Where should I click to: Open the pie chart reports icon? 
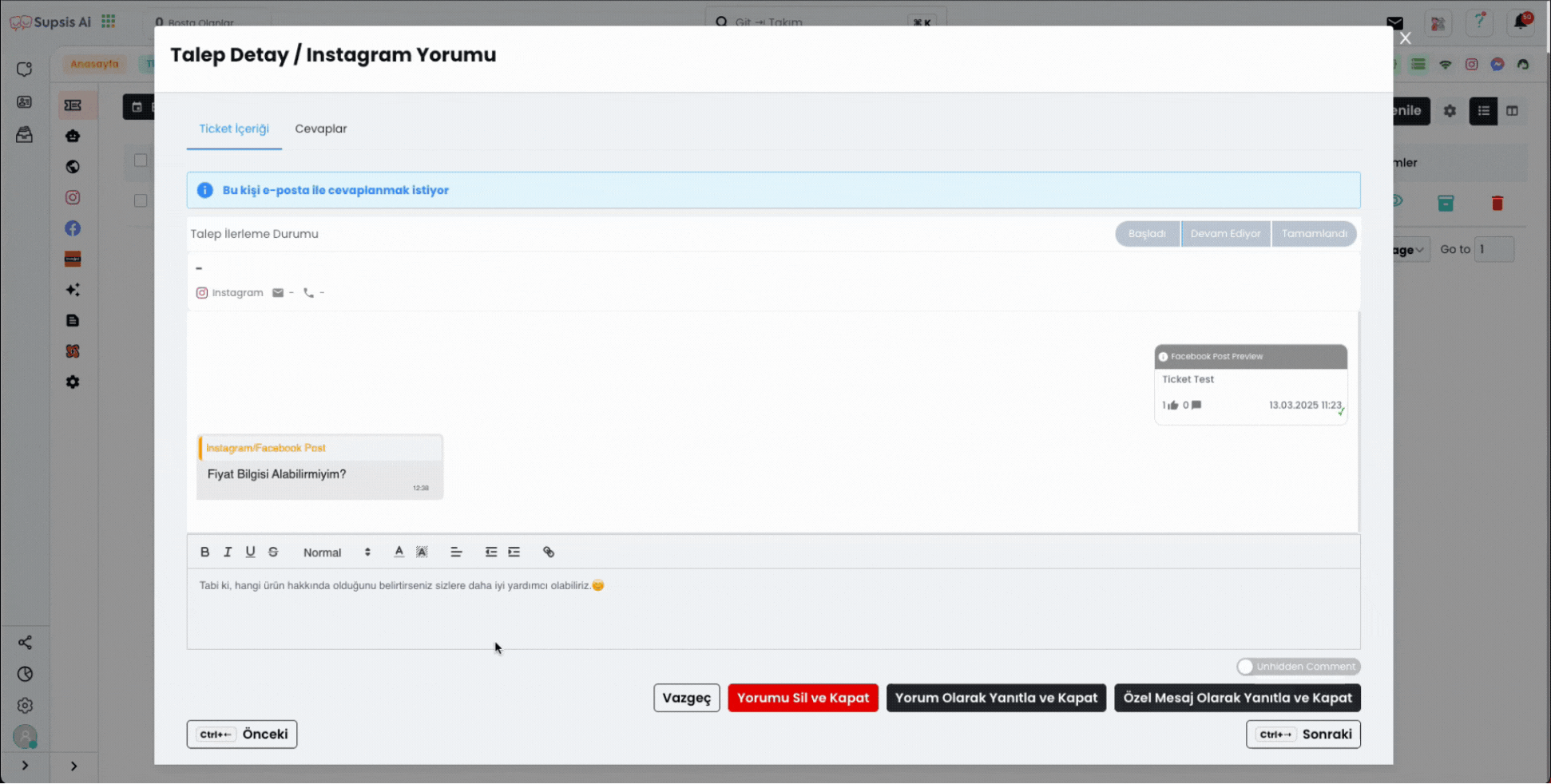25,675
